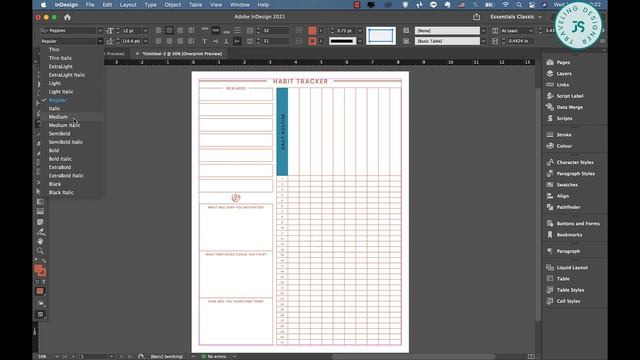
Task: Select the Hand tool
Action: pos(40,241)
